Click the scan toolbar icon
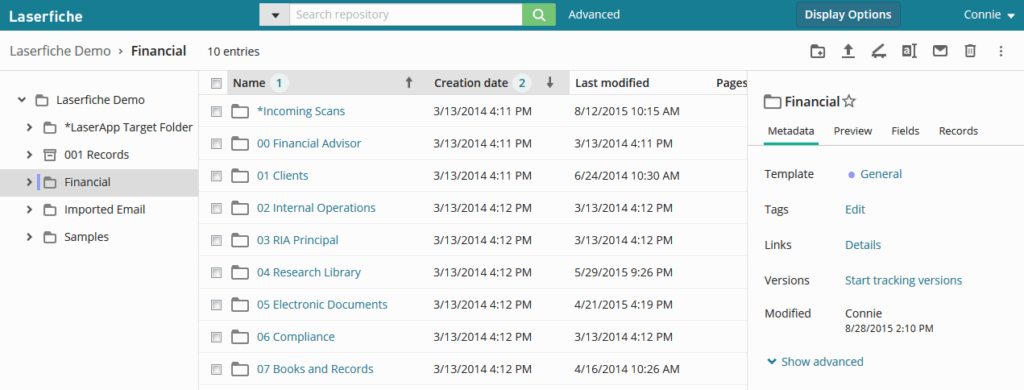 878,51
